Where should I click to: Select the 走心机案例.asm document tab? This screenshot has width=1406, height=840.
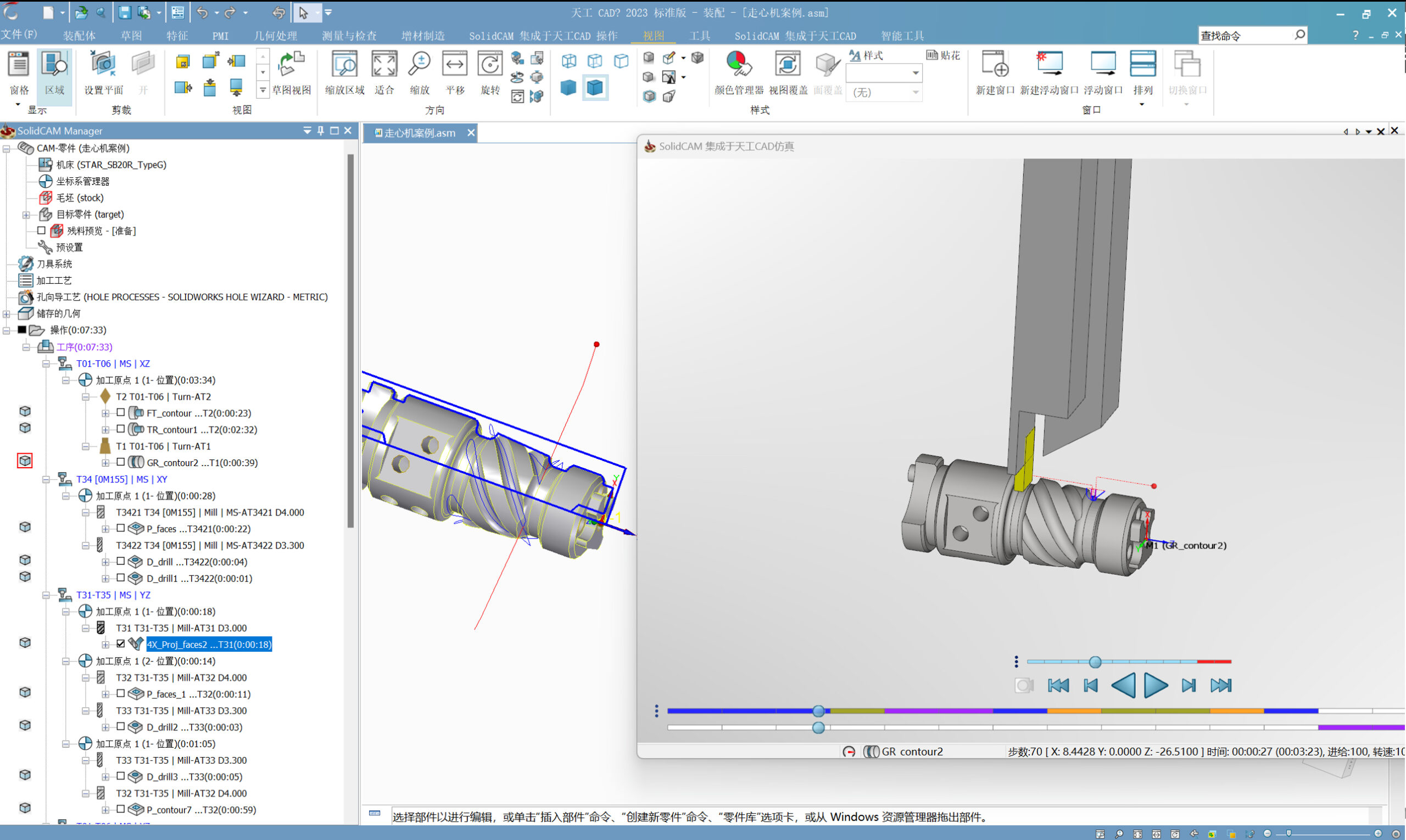pos(419,133)
